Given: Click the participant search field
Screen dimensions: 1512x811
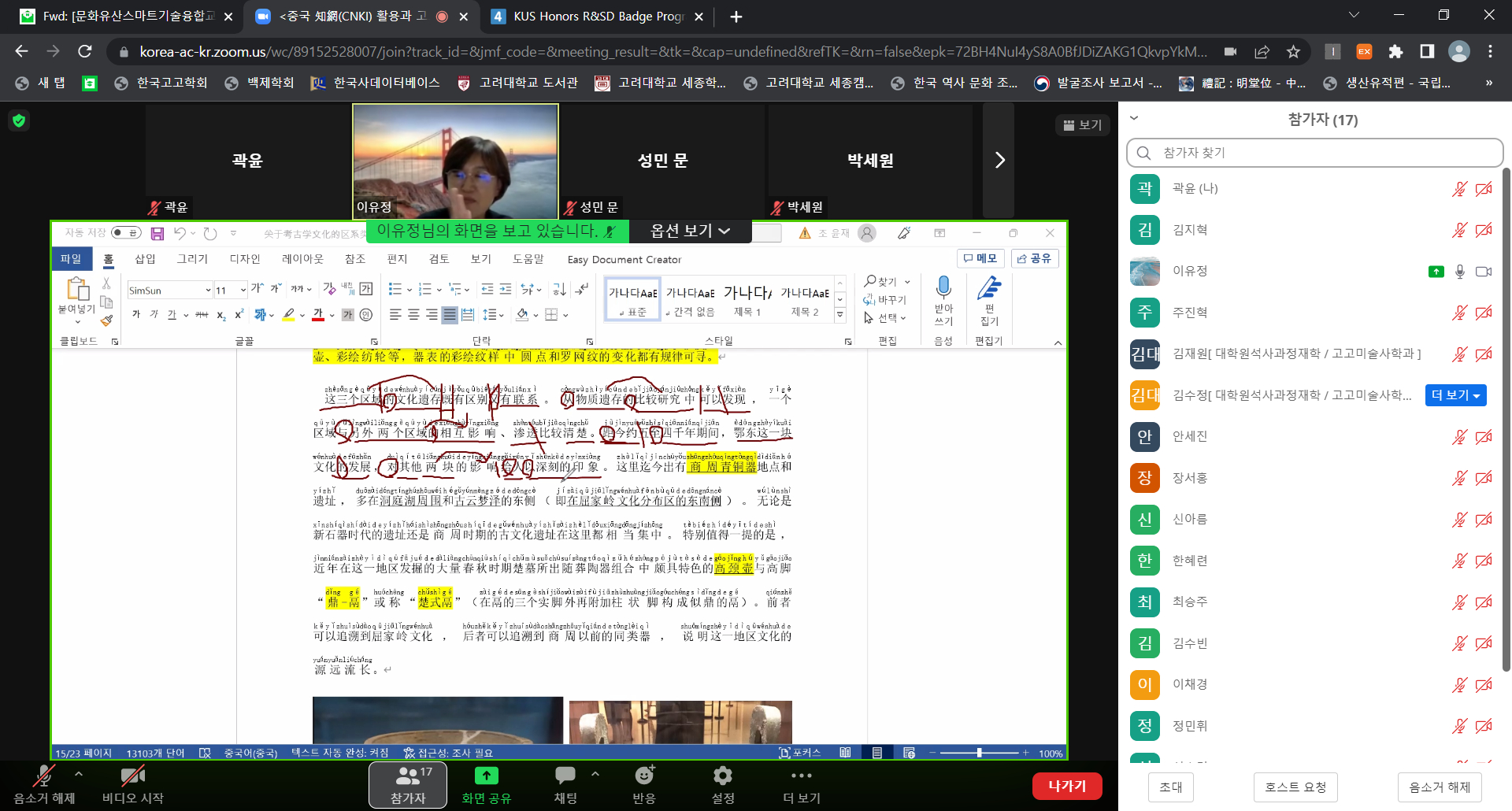Looking at the screenshot, I should (1315, 153).
